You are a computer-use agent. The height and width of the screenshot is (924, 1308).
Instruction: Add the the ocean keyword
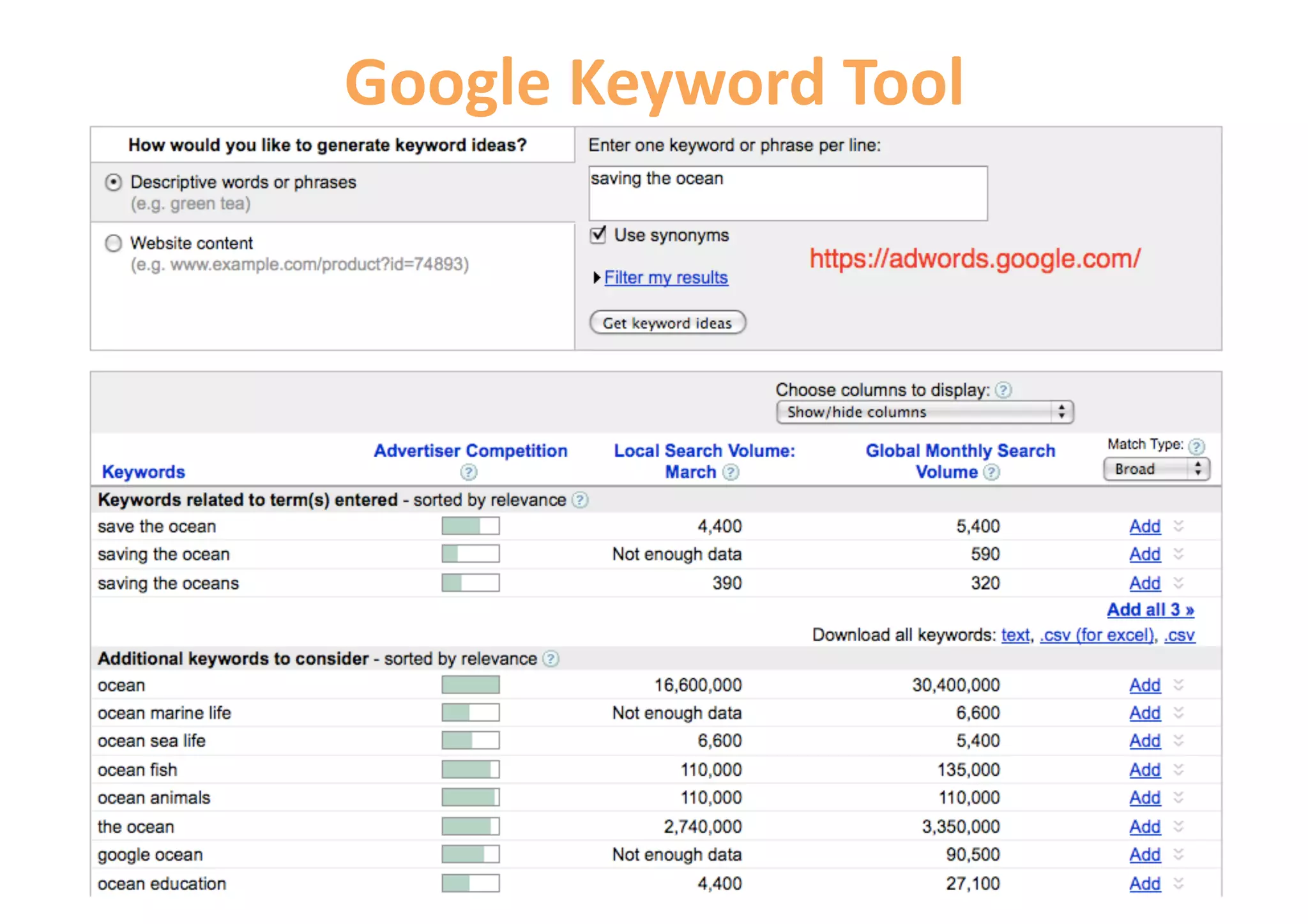coord(1144,827)
